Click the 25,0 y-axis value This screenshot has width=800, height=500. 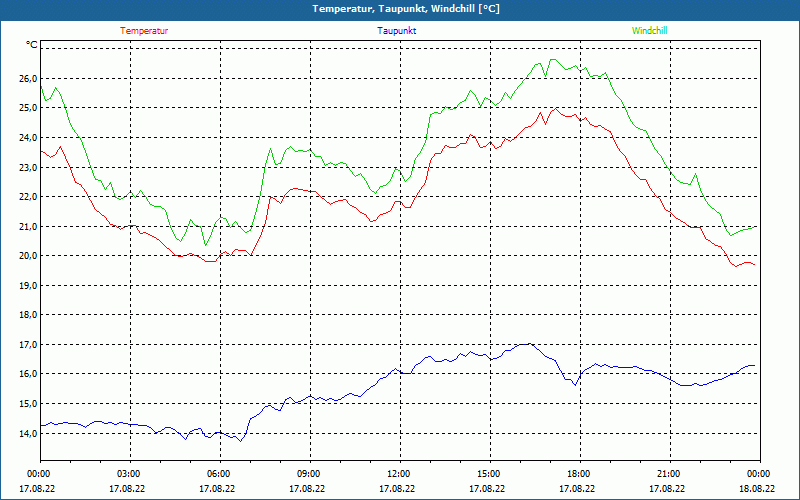point(28,108)
